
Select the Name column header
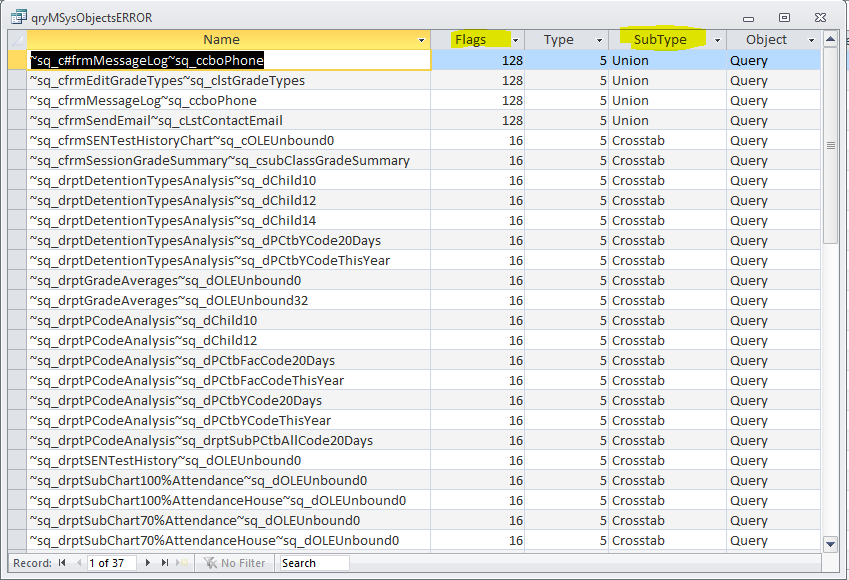[x=221, y=40]
